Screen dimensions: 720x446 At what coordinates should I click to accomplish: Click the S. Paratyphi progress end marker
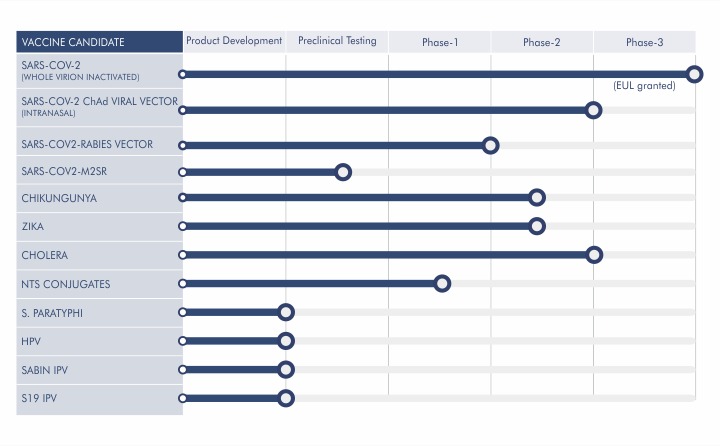click(286, 313)
